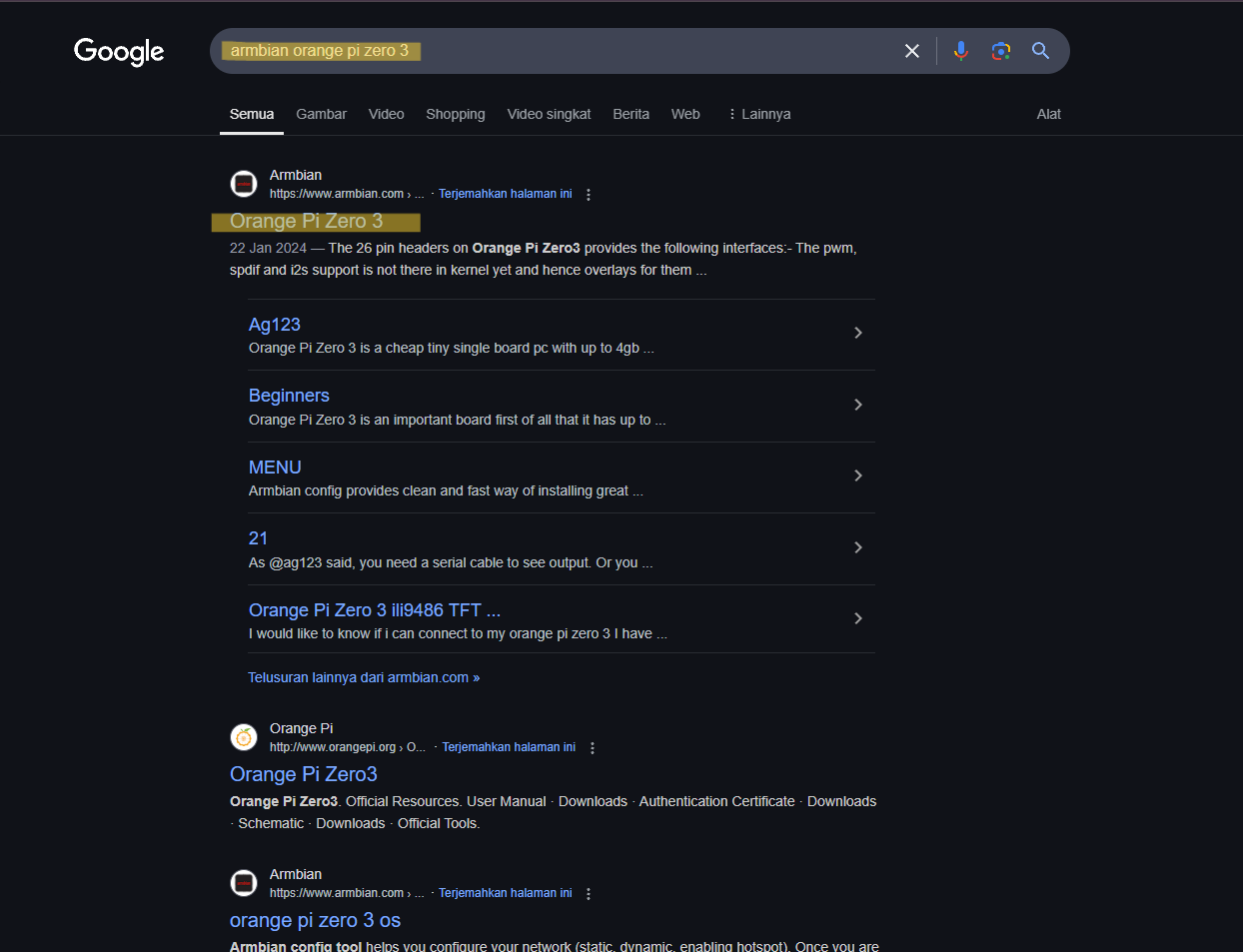Open the Lainnya more-filters dropdown

759,114
